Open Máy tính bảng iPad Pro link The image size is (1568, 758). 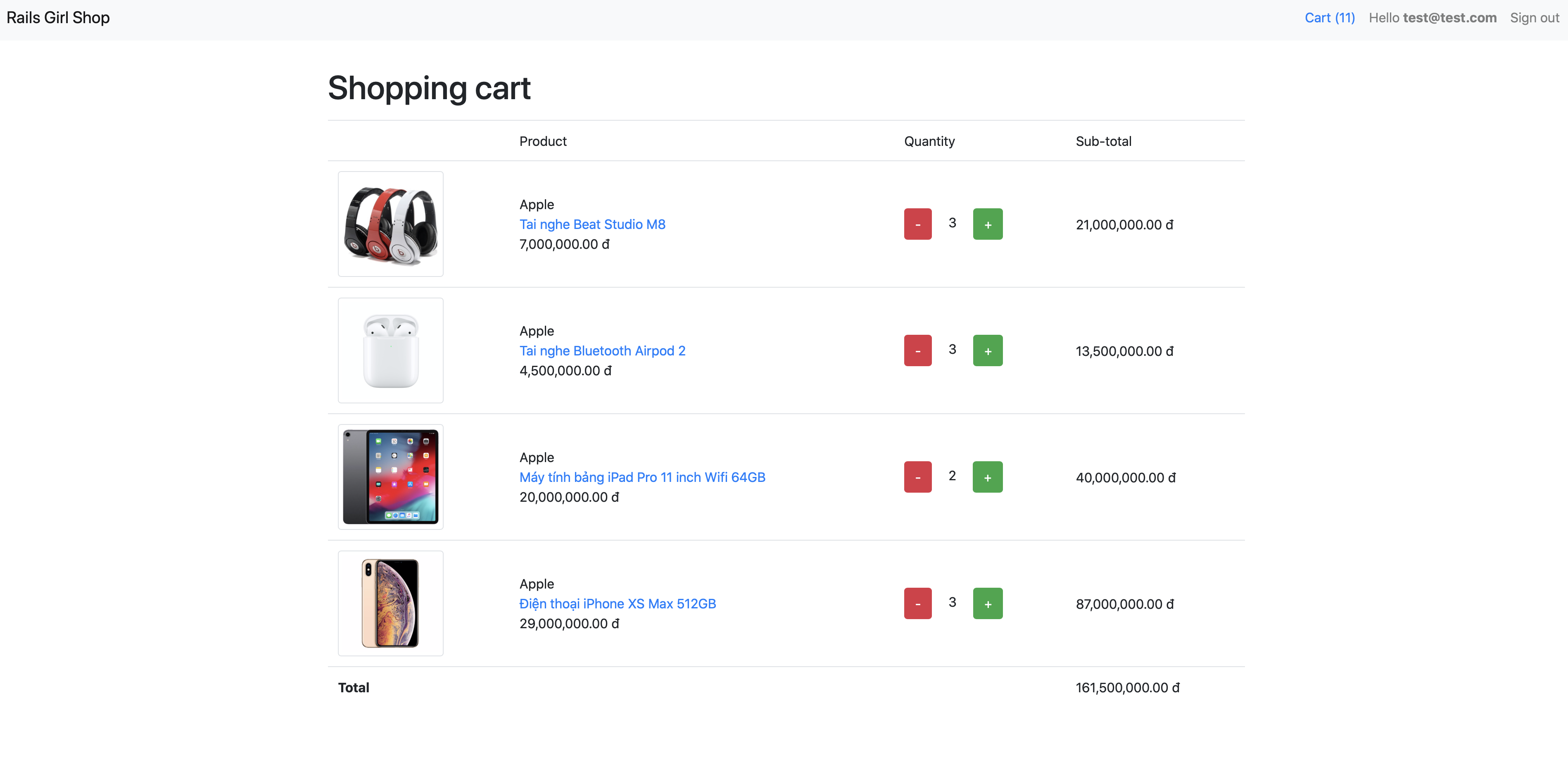tap(641, 477)
